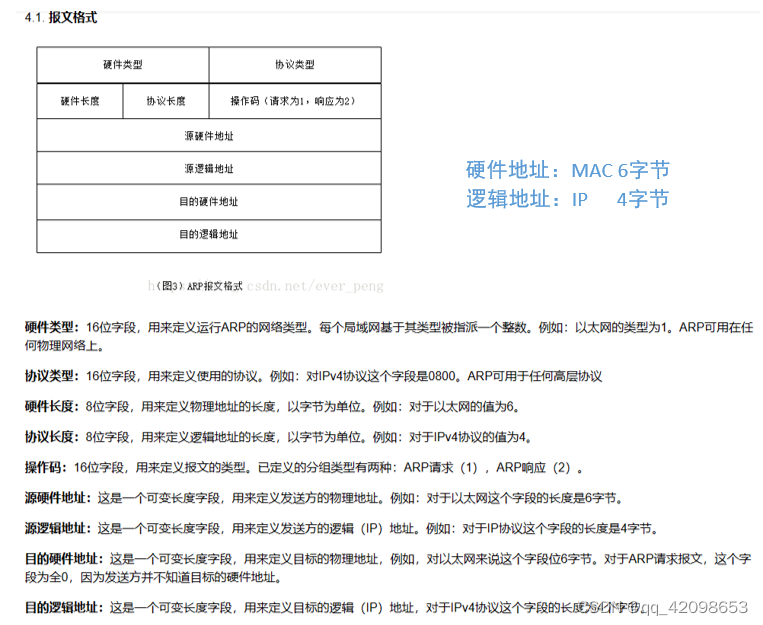Click the bold term '目的逻辑地址:' in paragraph
This screenshot has width=763, height=625.
pos(64,607)
